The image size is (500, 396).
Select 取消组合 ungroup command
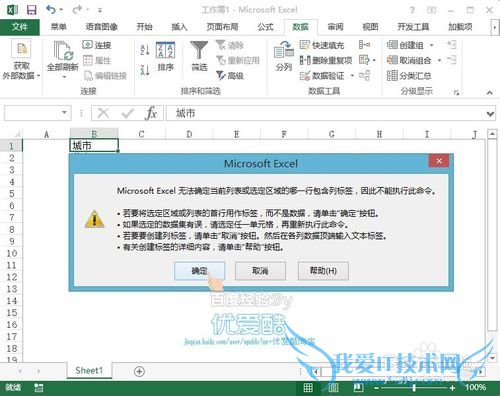409,60
